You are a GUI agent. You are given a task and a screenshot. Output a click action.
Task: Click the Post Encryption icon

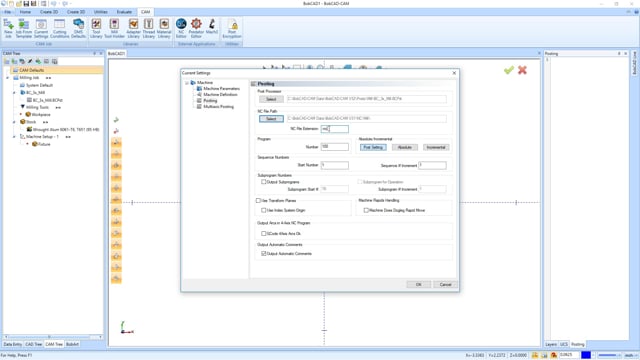[232, 29]
